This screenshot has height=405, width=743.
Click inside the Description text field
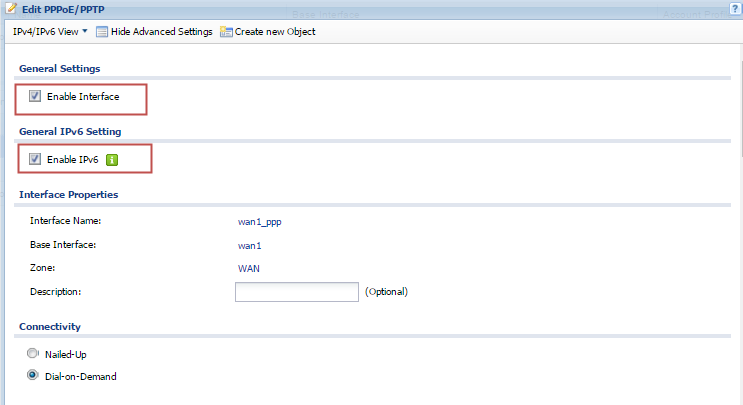(x=296, y=292)
